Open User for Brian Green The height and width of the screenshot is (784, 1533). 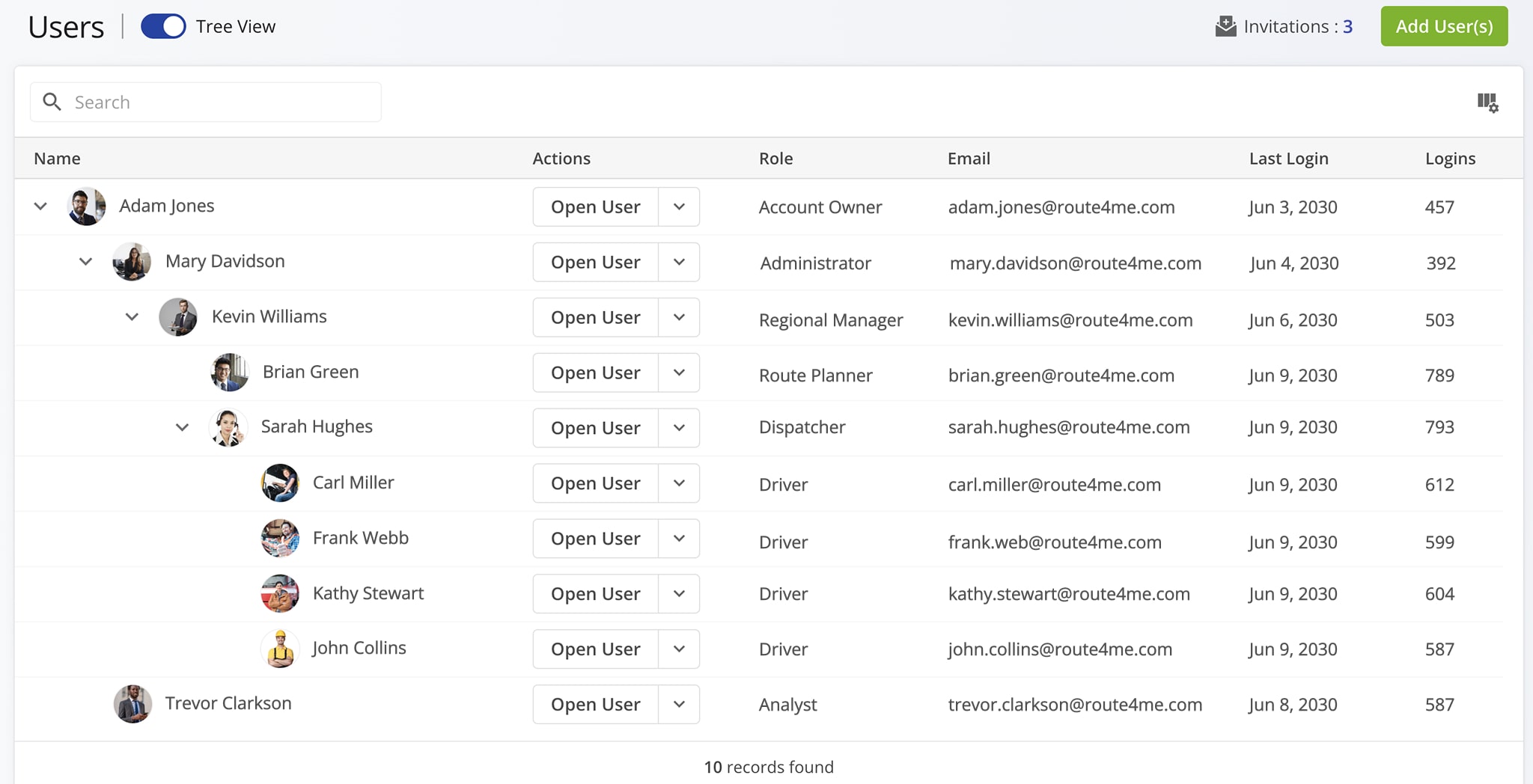click(596, 373)
